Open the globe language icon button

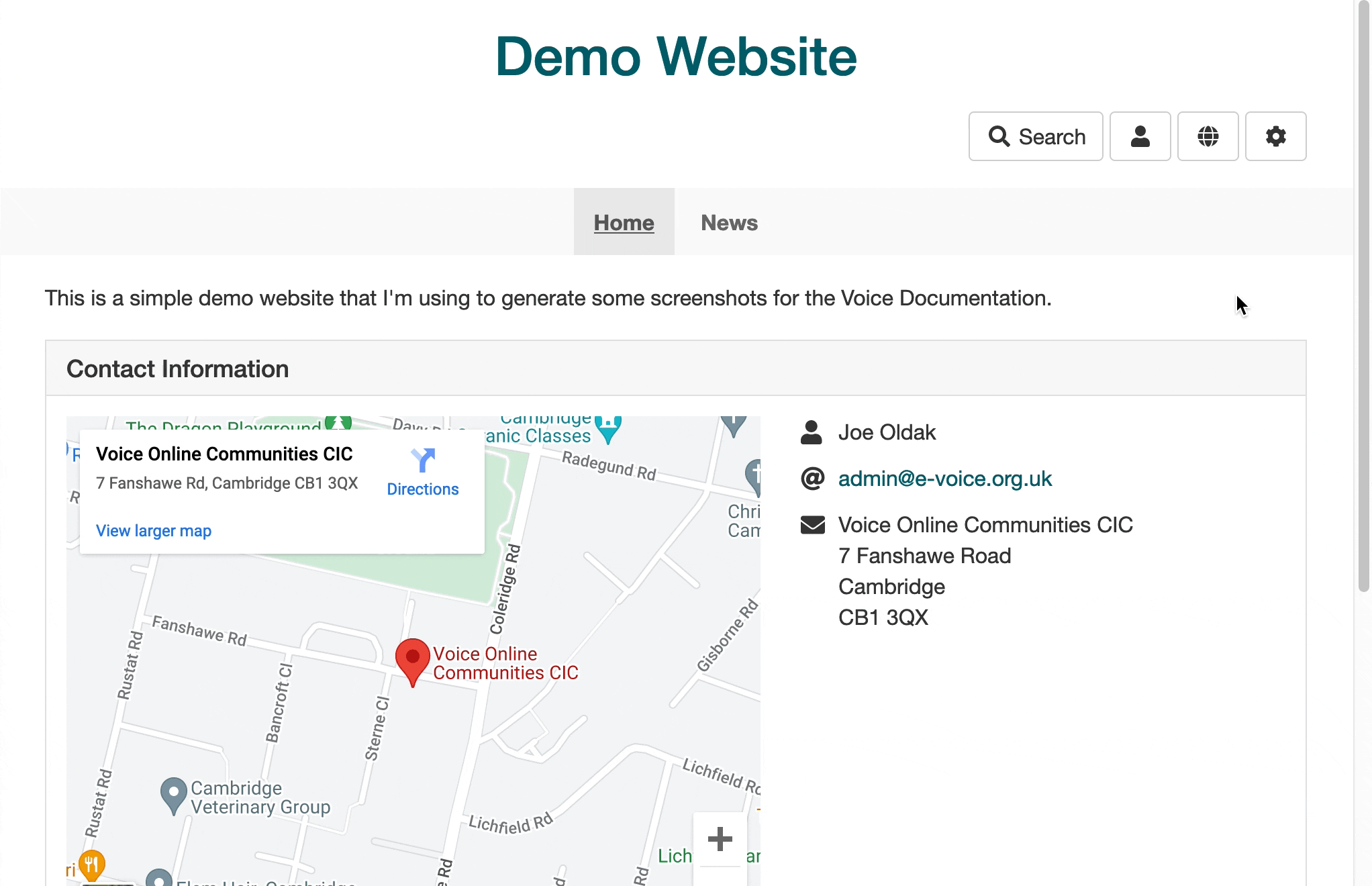point(1208,136)
